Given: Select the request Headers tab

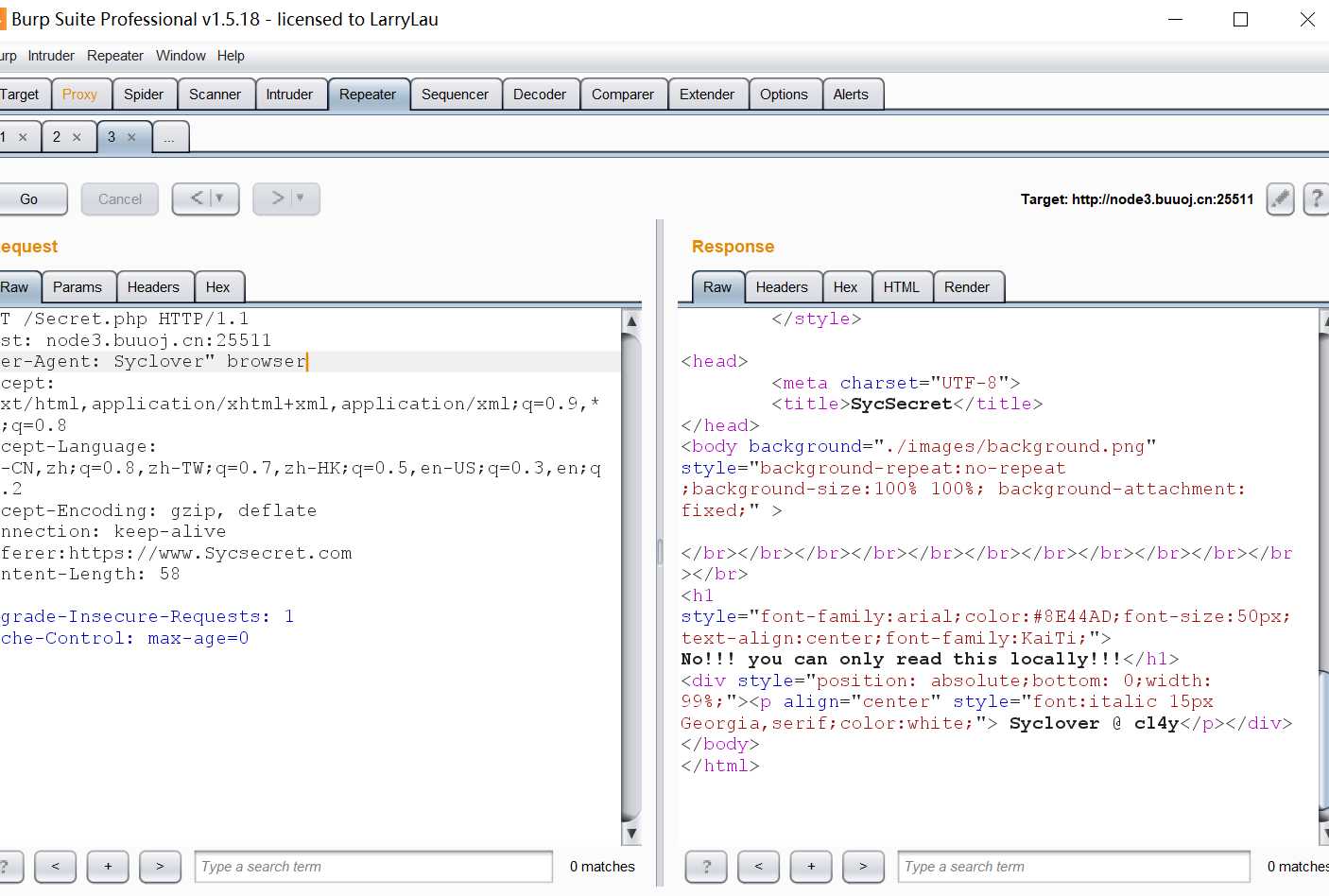Looking at the screenshot, I should 153,287.
